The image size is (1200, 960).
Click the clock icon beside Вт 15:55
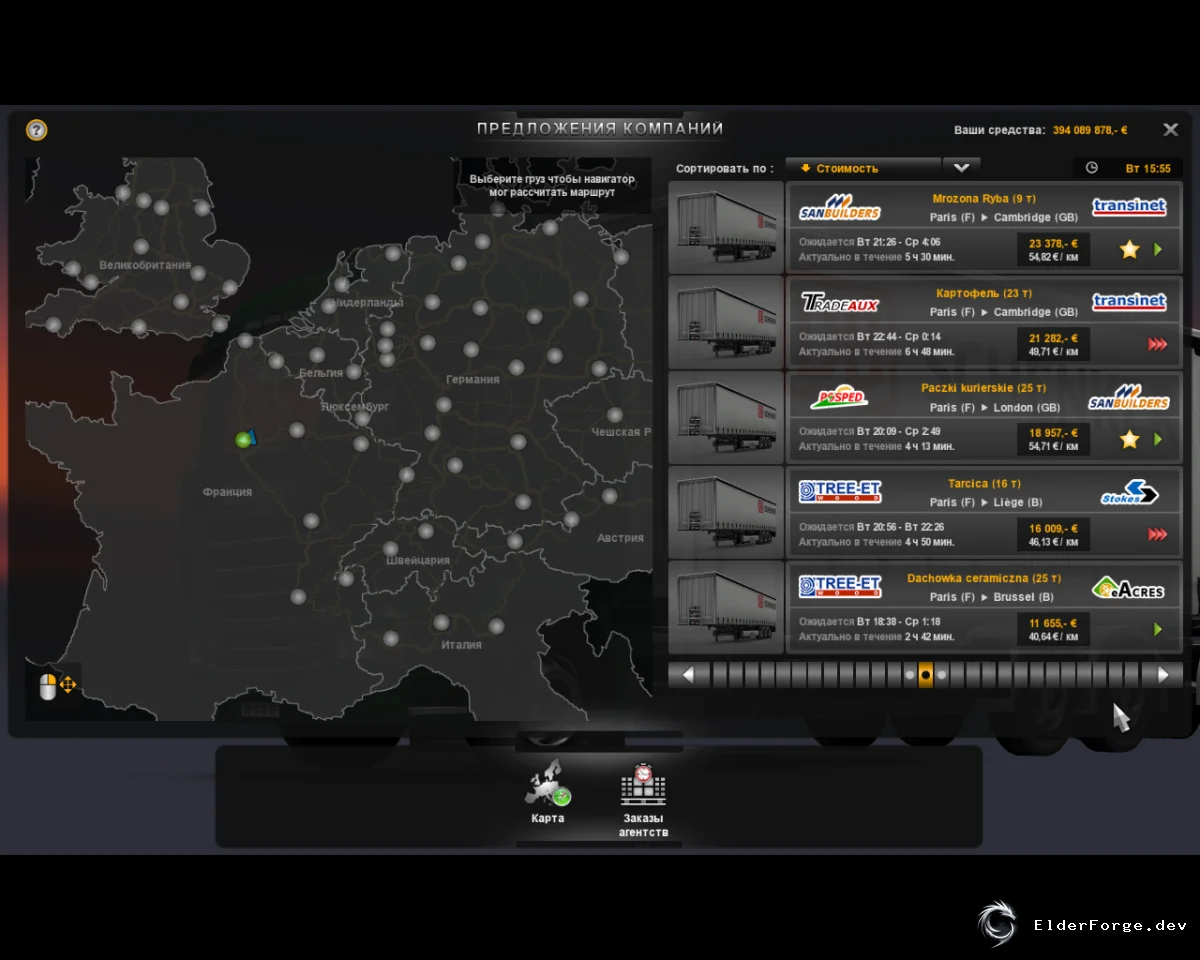tap(1091, 168)
